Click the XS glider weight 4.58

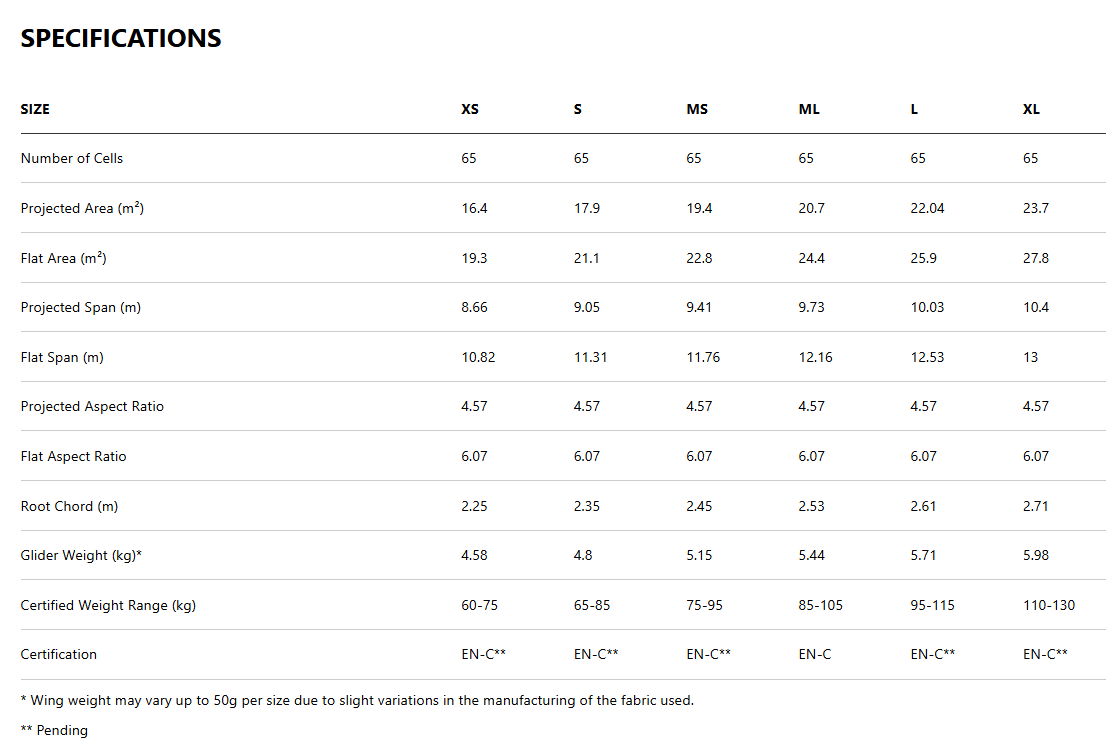tap(474, 555)
